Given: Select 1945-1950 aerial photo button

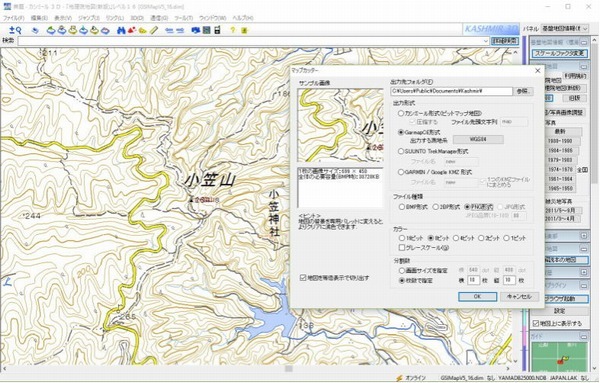Looking at the screenshot, I should [560, 188].
